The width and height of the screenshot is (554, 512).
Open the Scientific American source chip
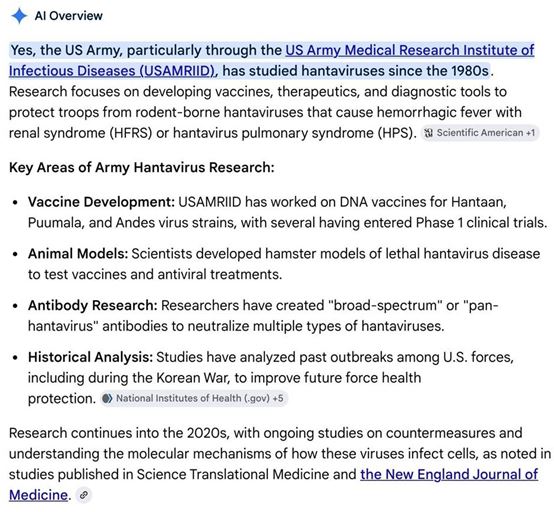pyautogui.click(x=480, y=133)
